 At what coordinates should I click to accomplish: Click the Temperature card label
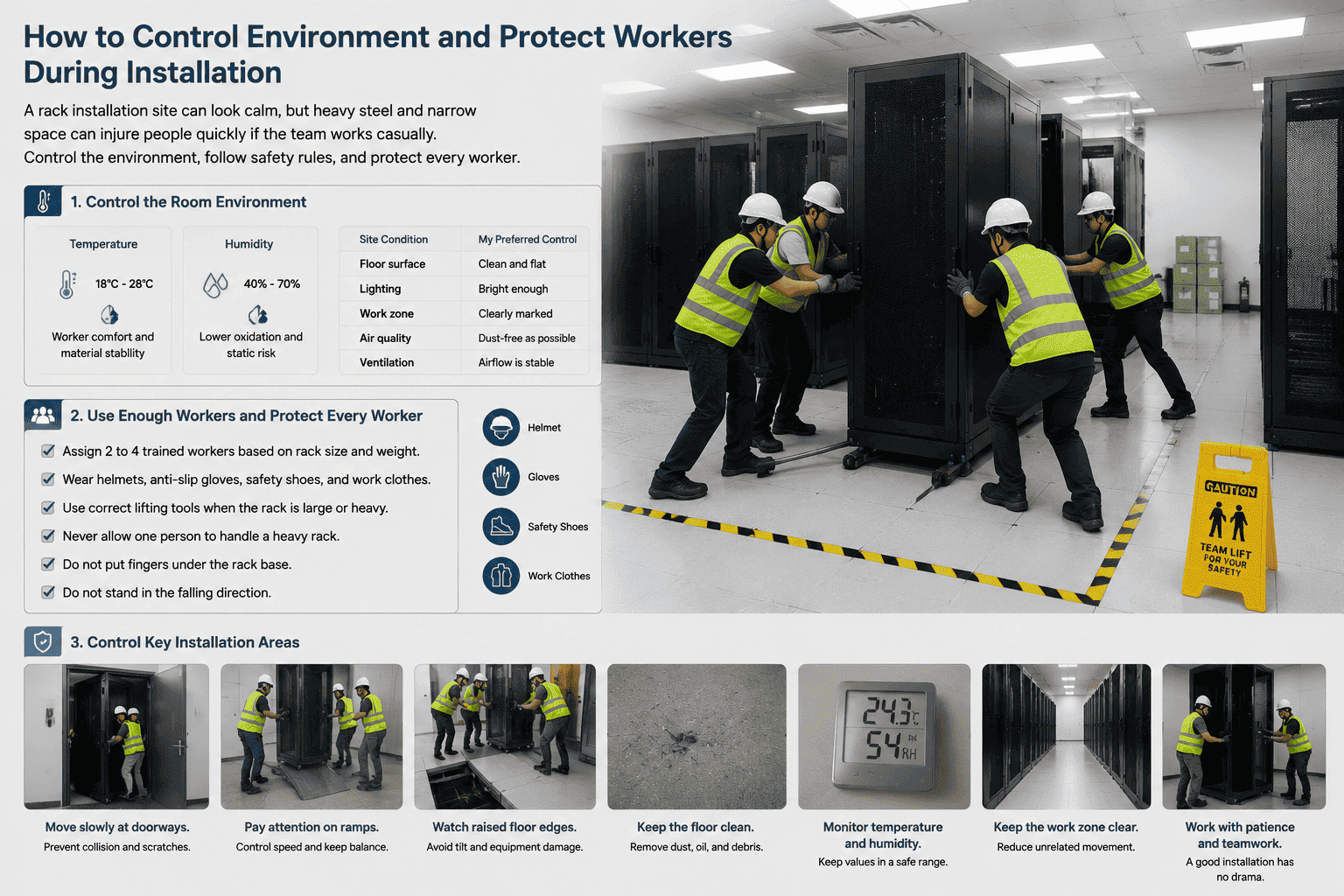pyautogui.click(x=103, y=244)
